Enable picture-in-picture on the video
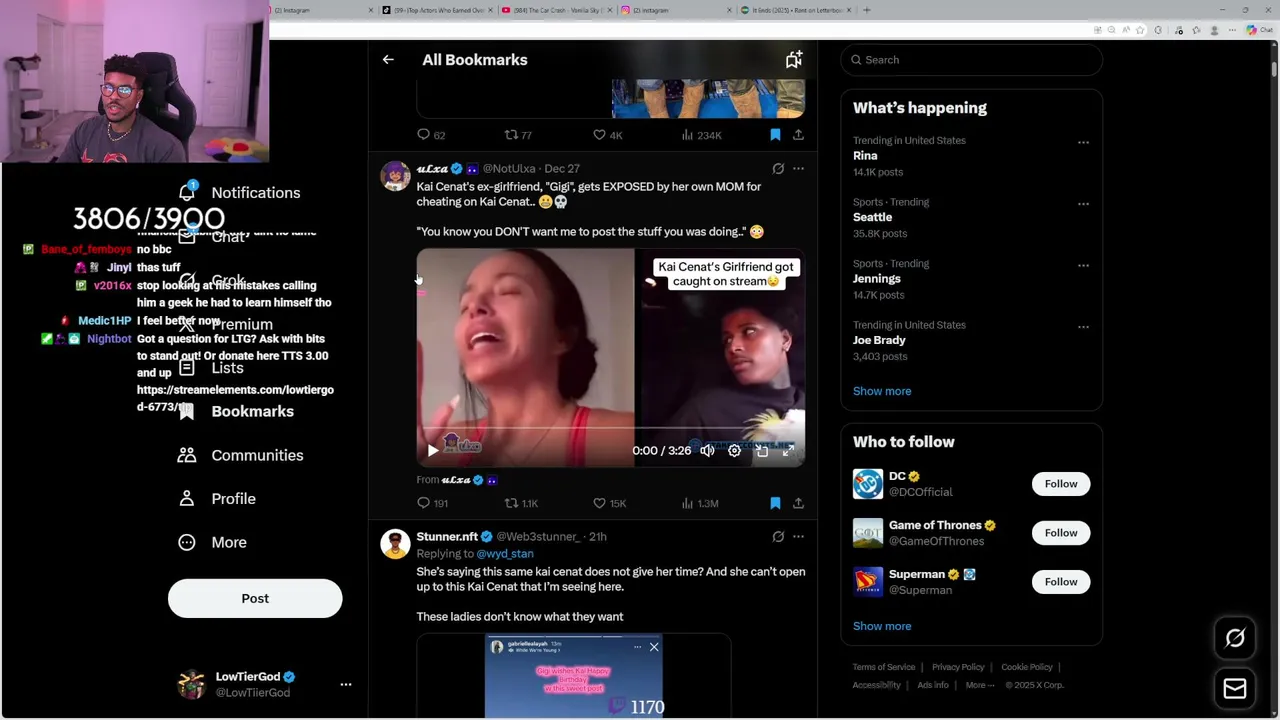The width and height of the screenshot is (1280, 720). point(762,451)
